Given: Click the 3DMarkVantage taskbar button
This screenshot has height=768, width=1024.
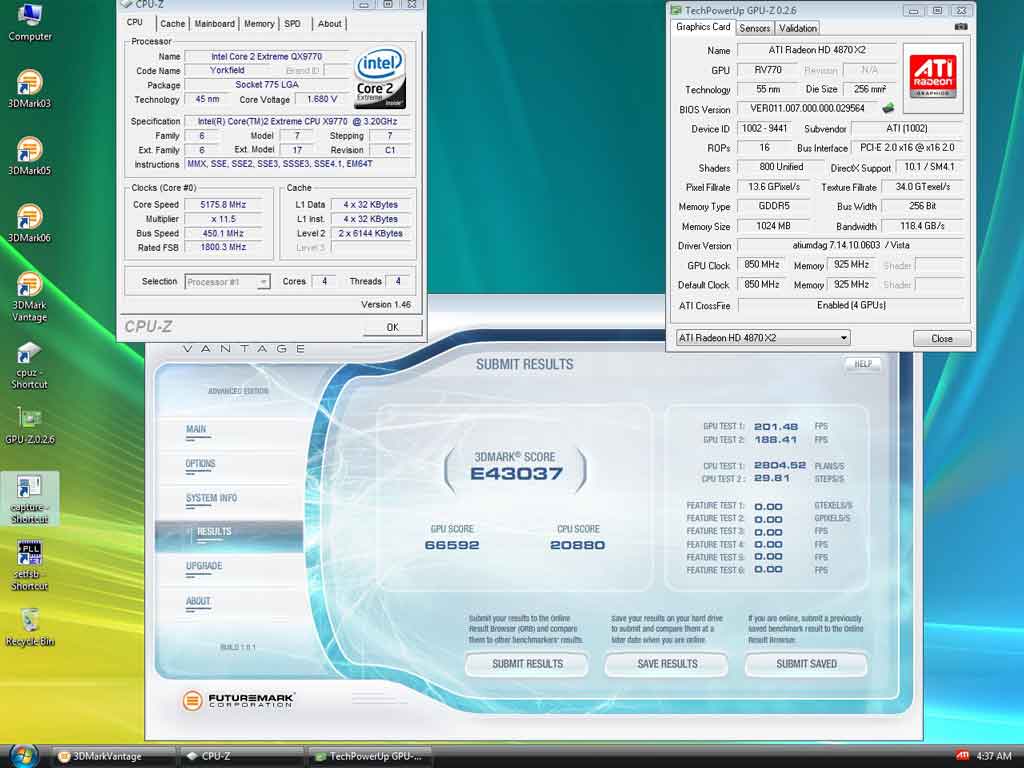Looking at the screenshot, I should (112, 756).
